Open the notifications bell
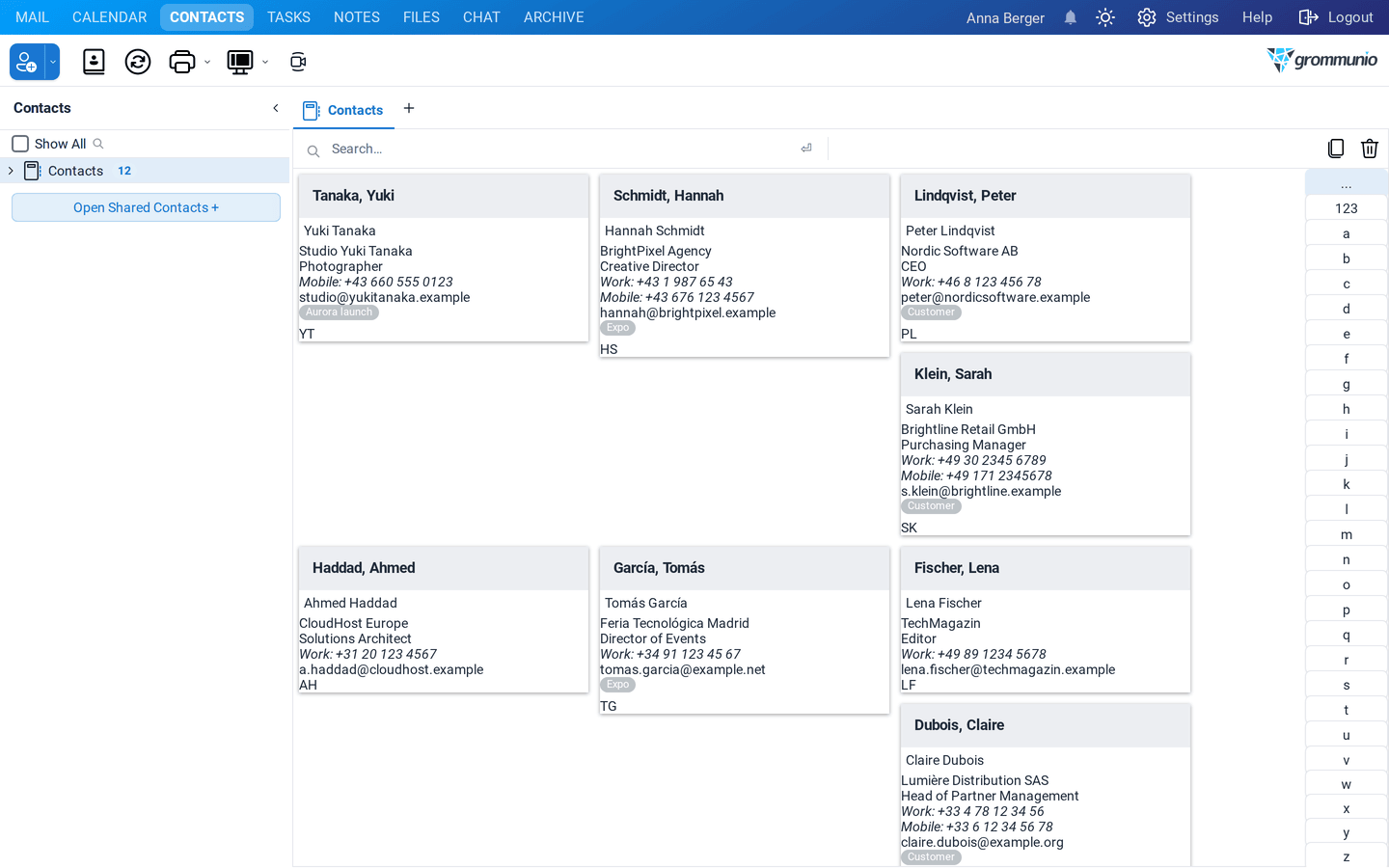 pyautogui.click(x=1071, y=17)
